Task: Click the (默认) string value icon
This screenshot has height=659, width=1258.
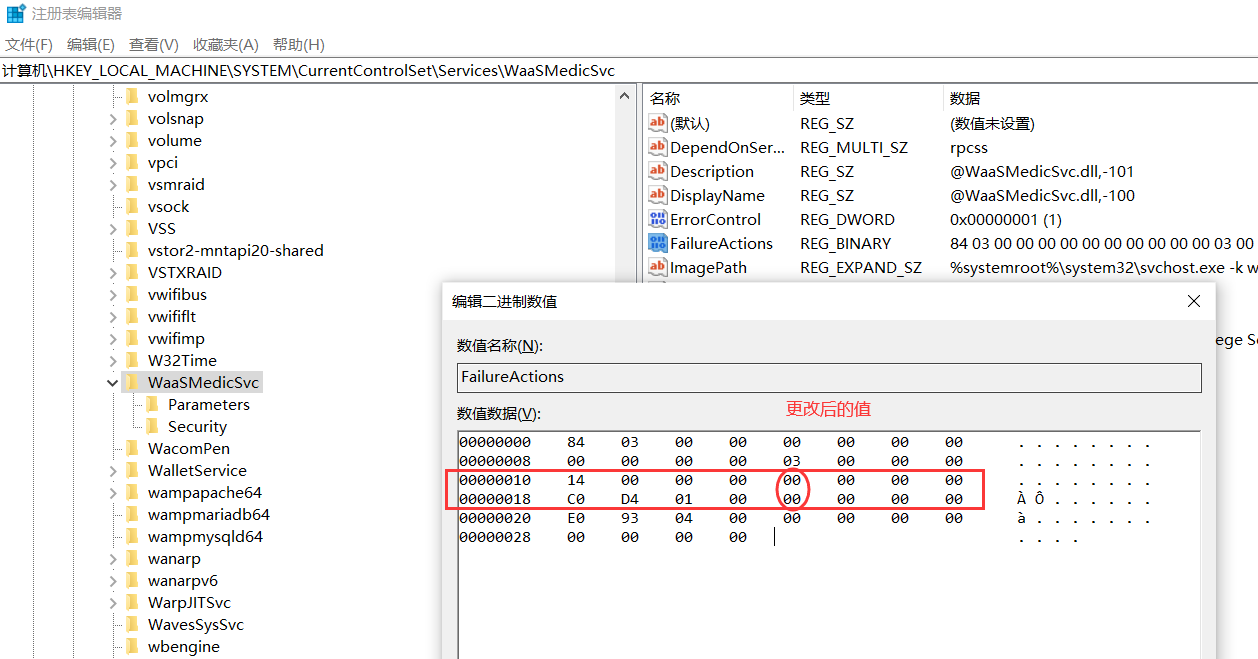Action: [657, 123]
